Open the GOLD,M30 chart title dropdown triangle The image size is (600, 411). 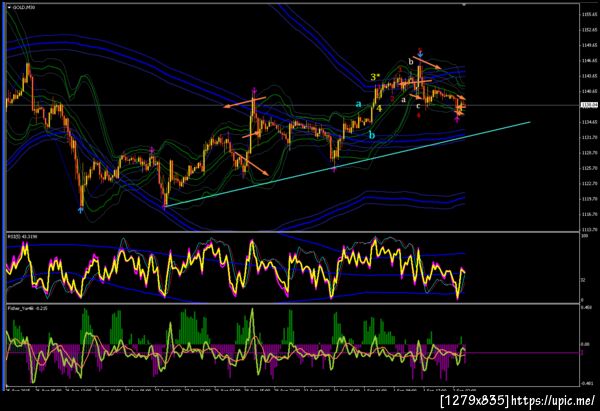[10, 7]
